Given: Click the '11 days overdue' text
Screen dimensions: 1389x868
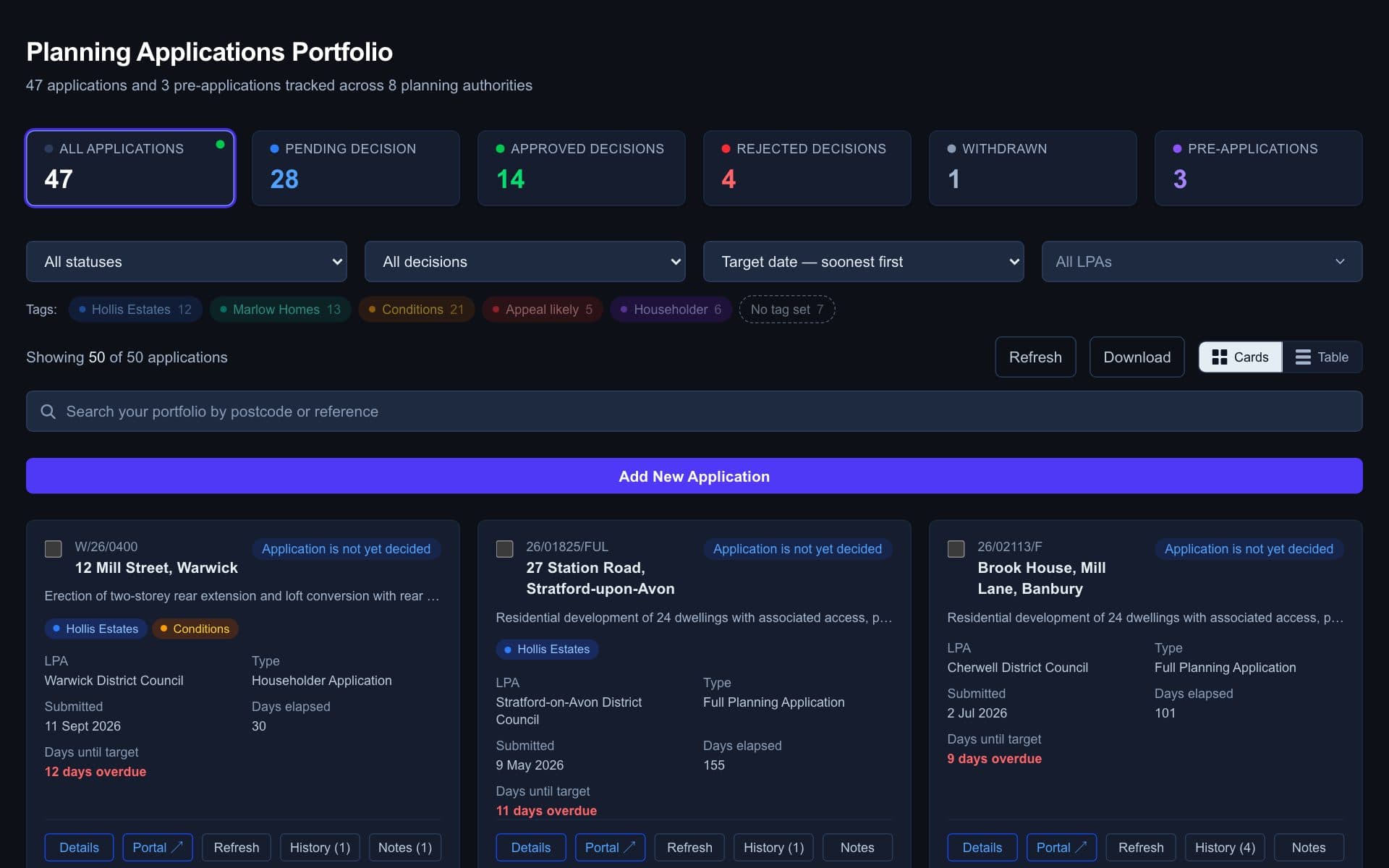Looking at the screenshot, I should [x=546, y=811].
